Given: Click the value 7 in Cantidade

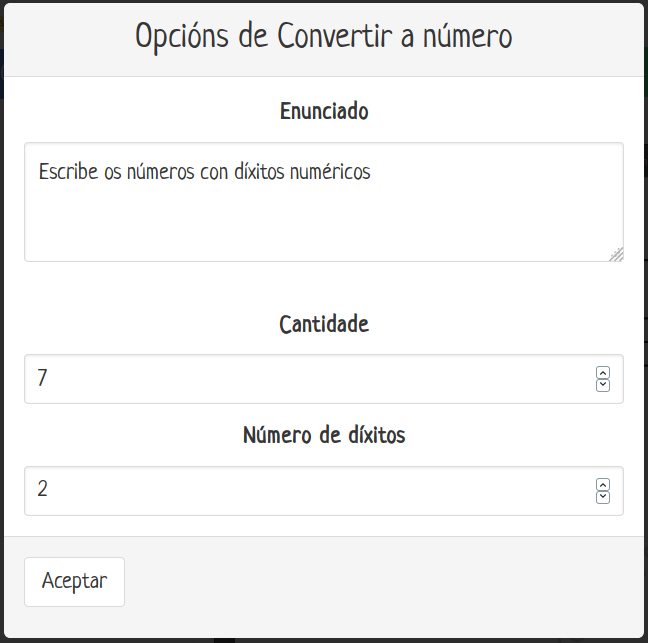Looking at the screenshot, I should tap(43, 379).
